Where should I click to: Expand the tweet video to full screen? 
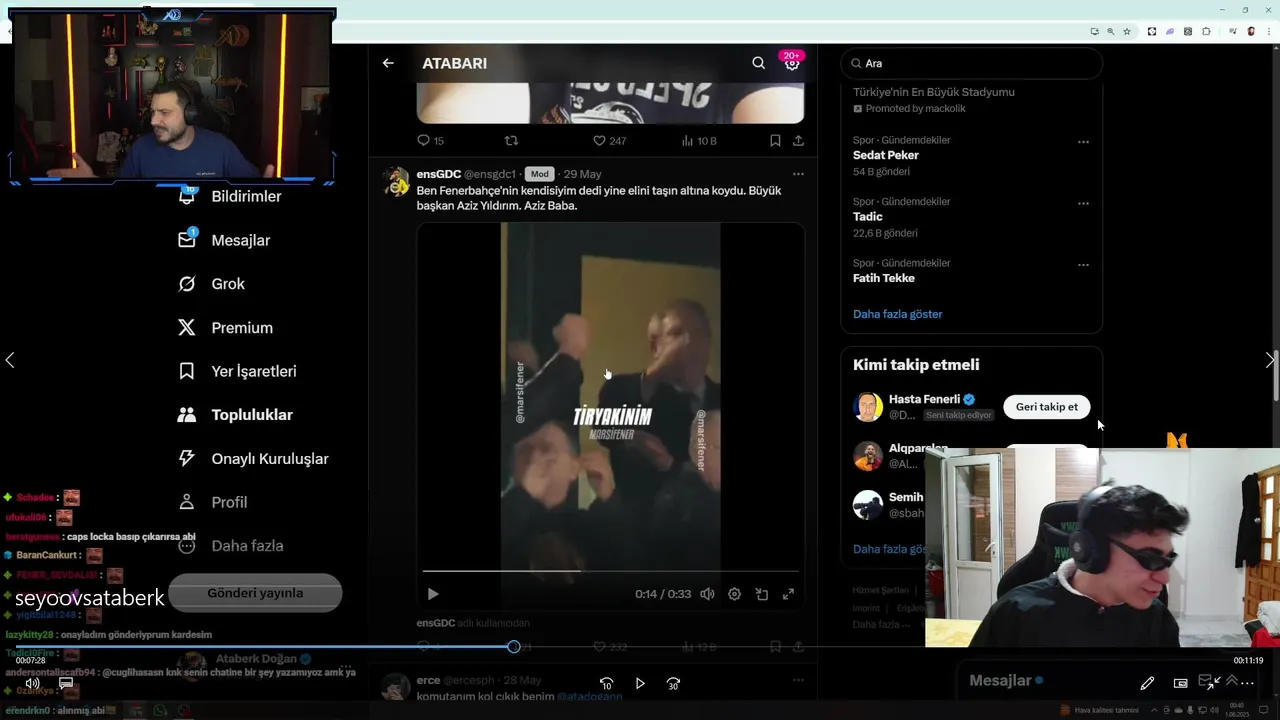(x=788, y=594)
